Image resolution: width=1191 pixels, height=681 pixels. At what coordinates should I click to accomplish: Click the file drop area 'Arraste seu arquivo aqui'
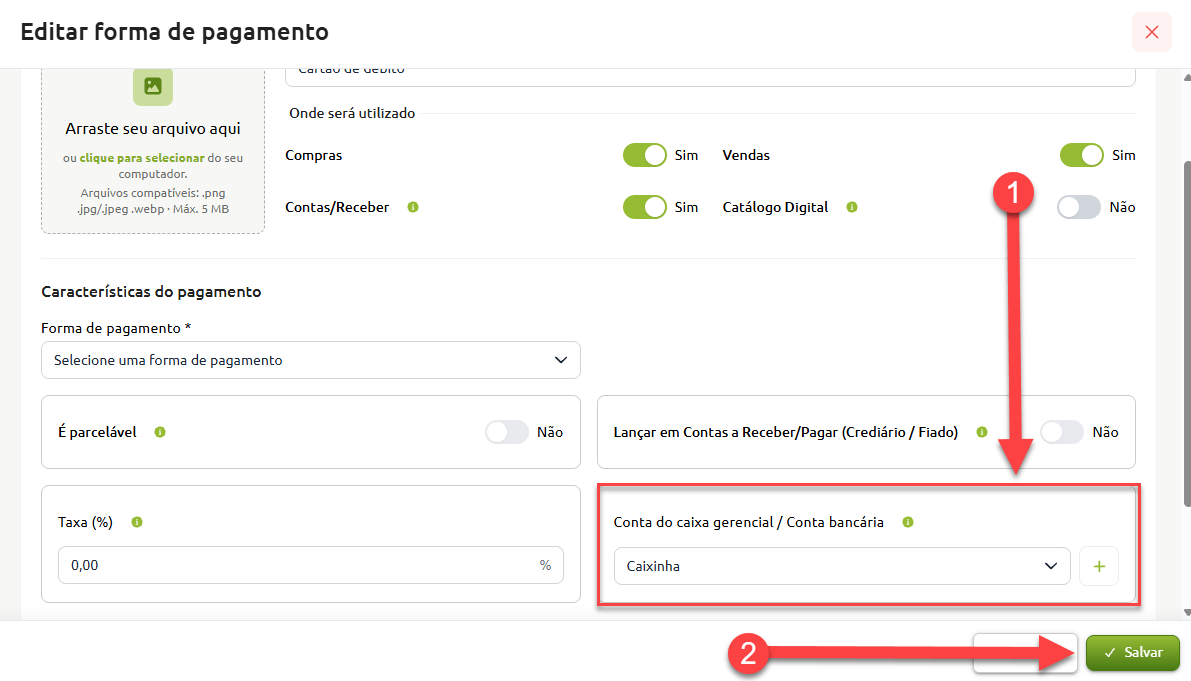[x=153, y=150]
